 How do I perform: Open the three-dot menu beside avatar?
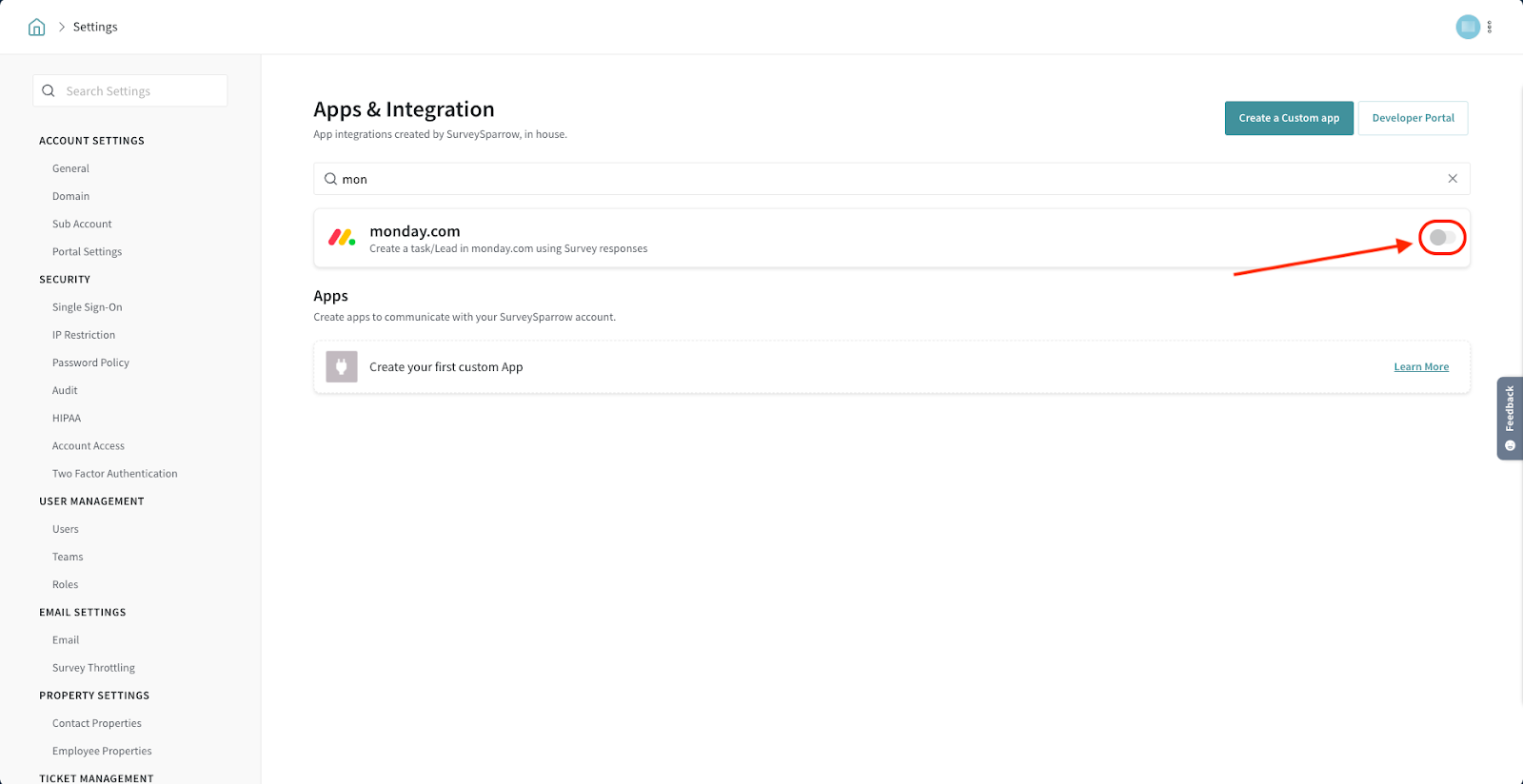click(1490, 27)
